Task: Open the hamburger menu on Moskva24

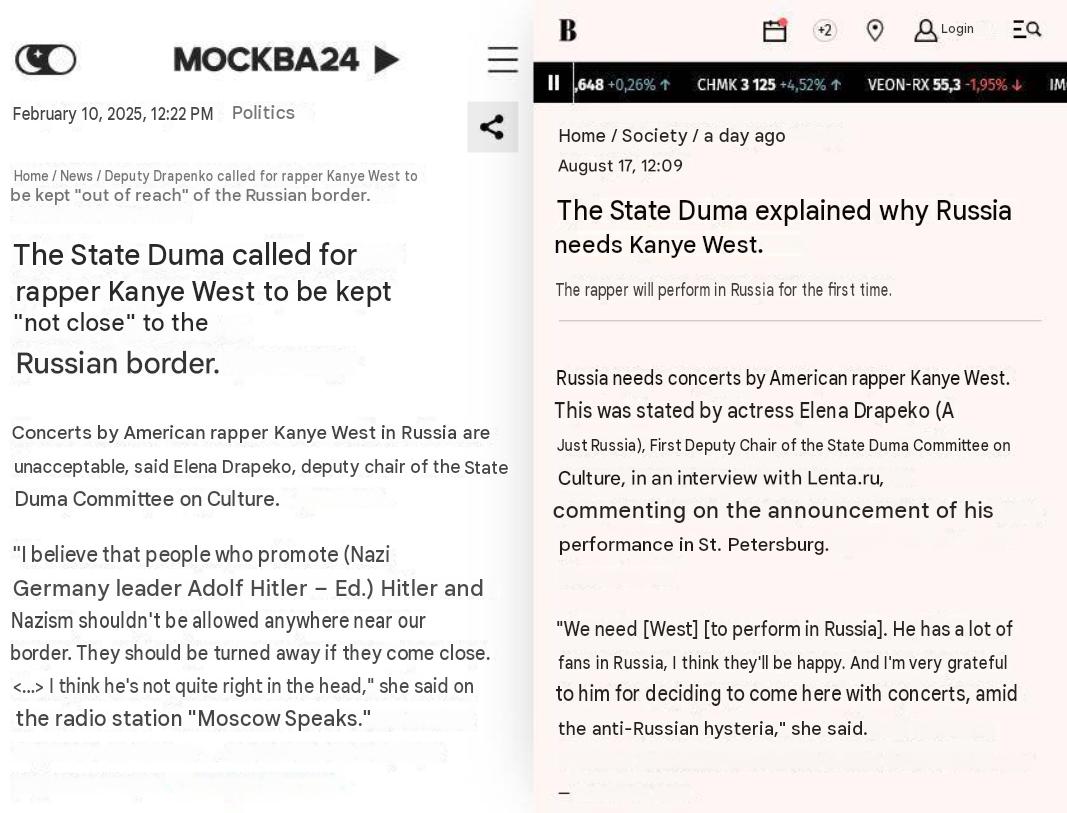Action: tap(503, 60)
